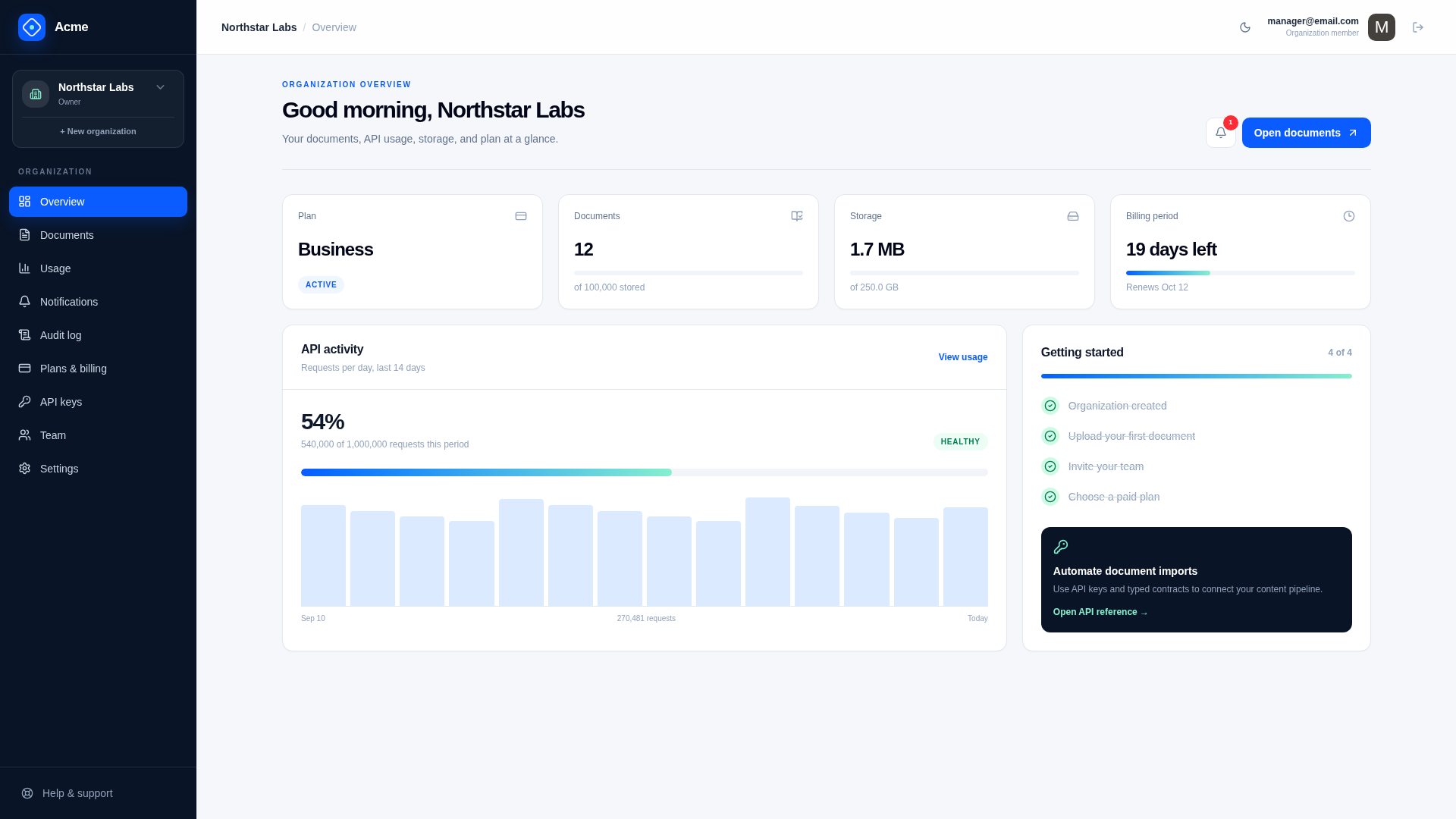Click the HEALTHY status badge
This screenshot has width=1456, height=819.
(960, 442)
